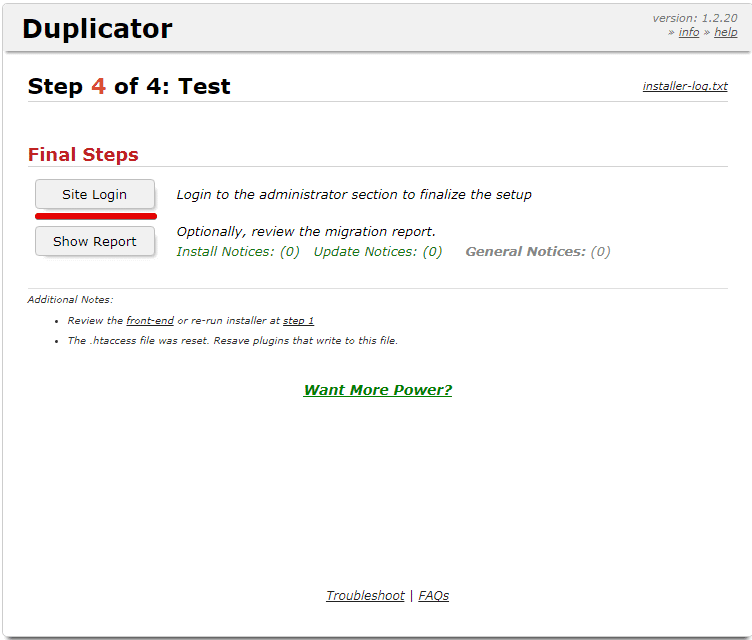This screenshot has width=752, height=640.
Task: Click 'Optionally, review the migration report' text
Action: click(306, 231)
